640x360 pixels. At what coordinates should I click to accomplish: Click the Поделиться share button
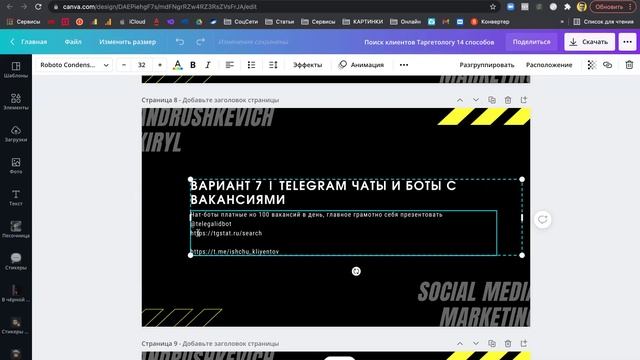[531, 42]
